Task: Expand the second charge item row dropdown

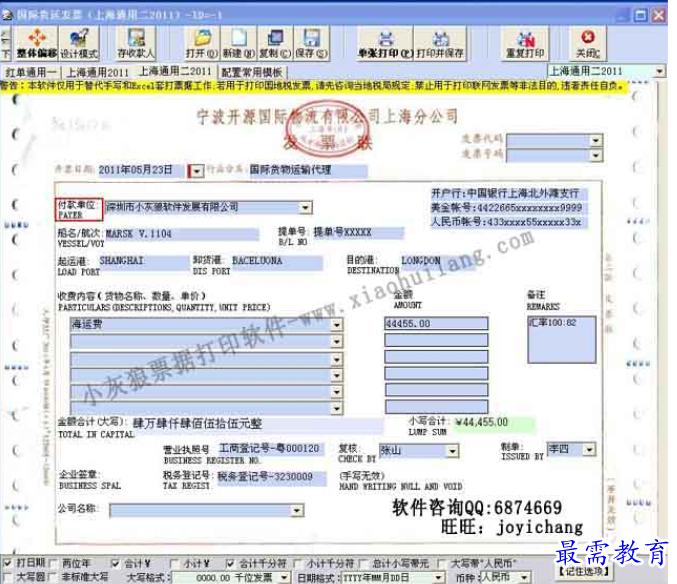Action: (x=337, y=341)
